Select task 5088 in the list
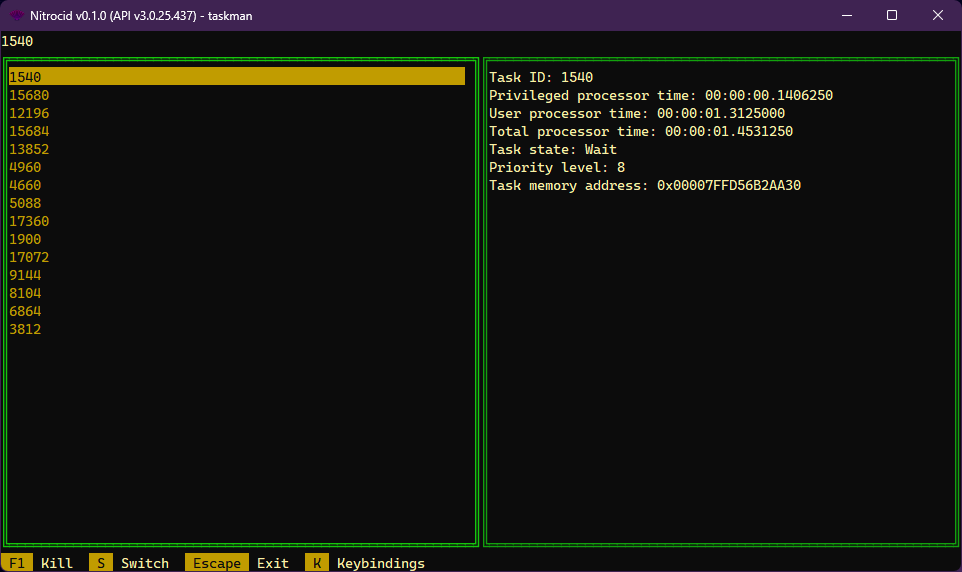The image size is (962, 572). click(x=25, y=203)
